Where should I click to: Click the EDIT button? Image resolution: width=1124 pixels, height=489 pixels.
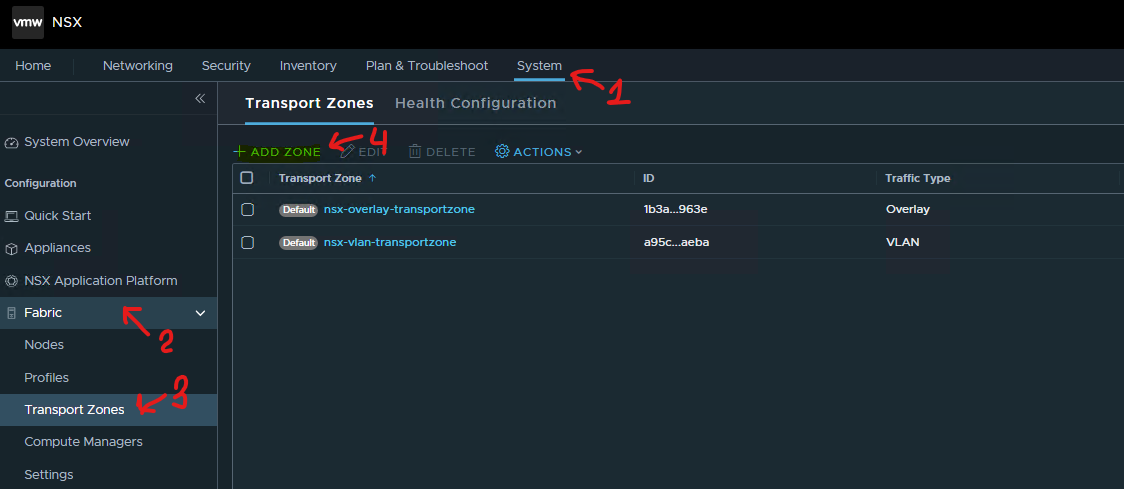pyautogui.click(x=363, y=152)
